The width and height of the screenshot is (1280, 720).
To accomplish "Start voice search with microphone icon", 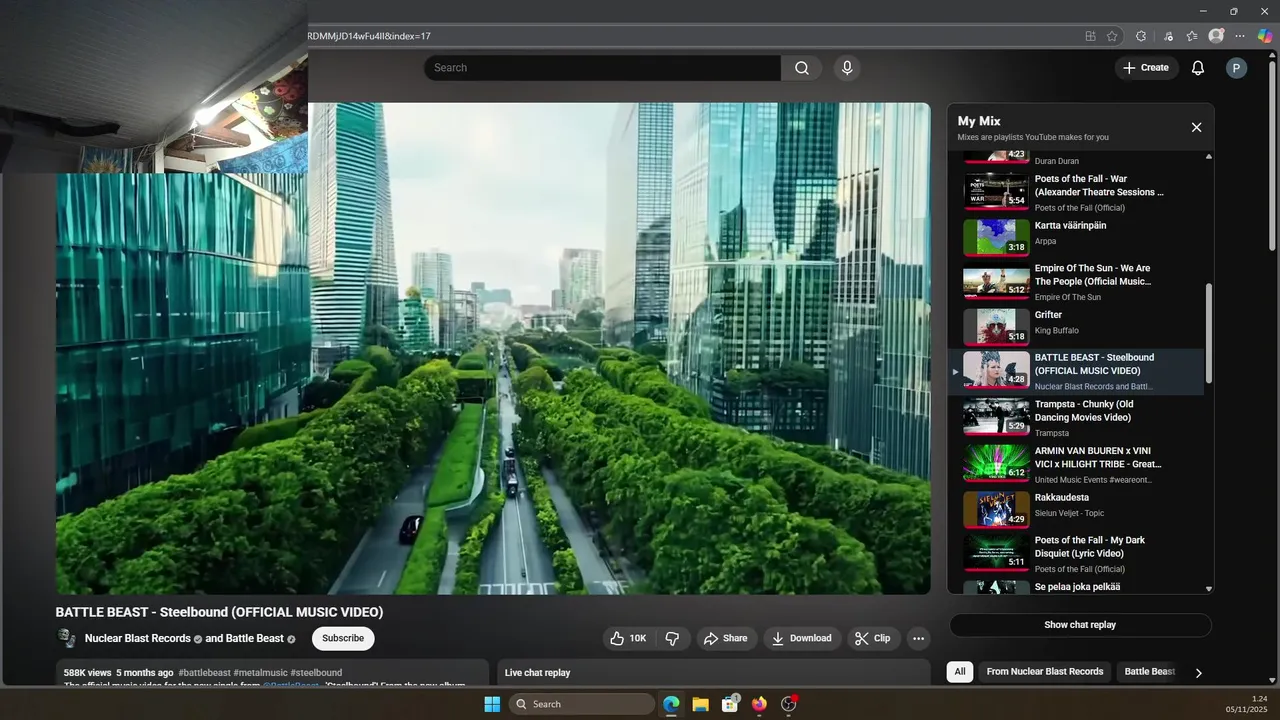I will click(847, 68).
